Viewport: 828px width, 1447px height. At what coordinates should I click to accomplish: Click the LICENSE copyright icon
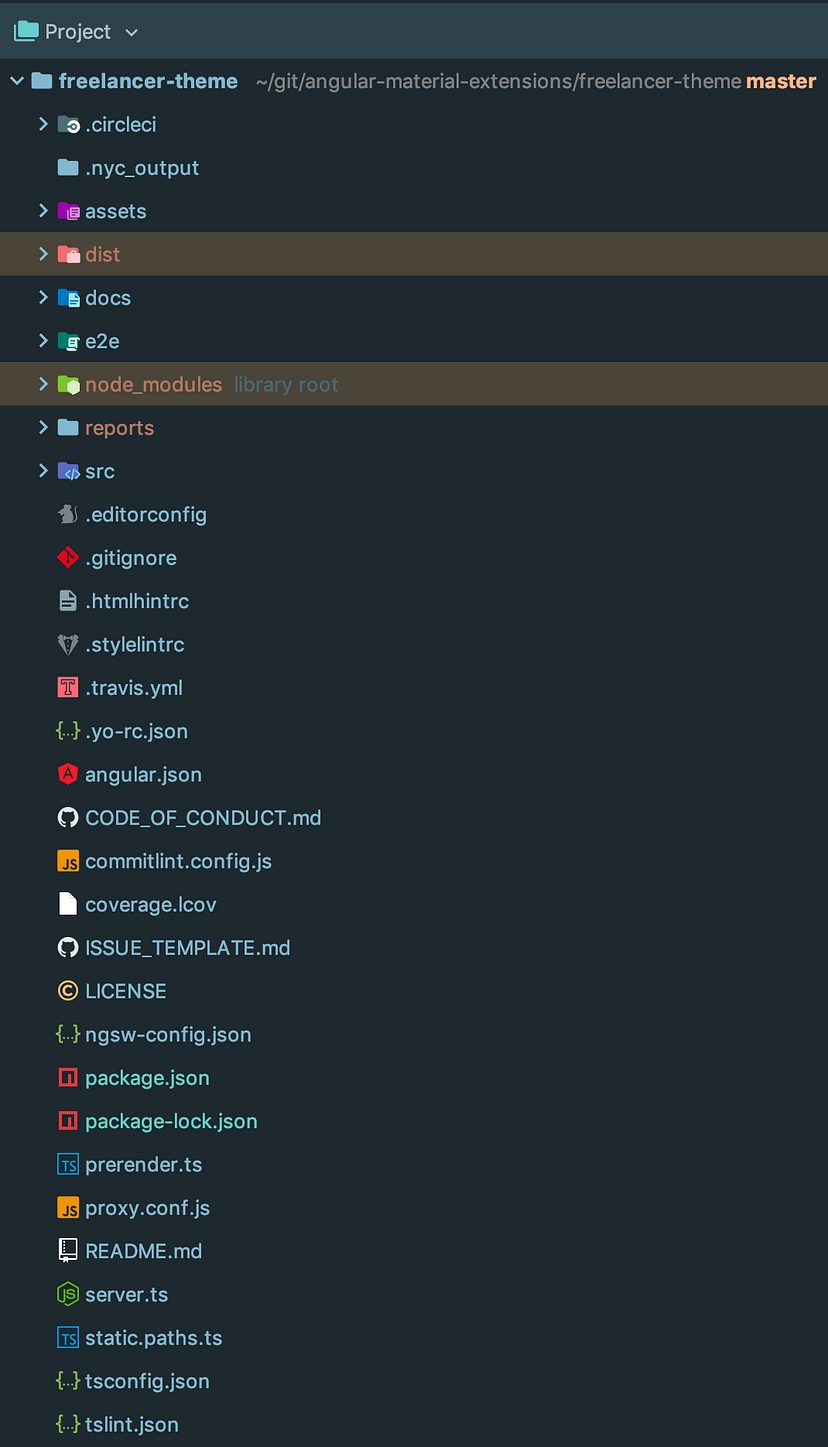point(67,990)
